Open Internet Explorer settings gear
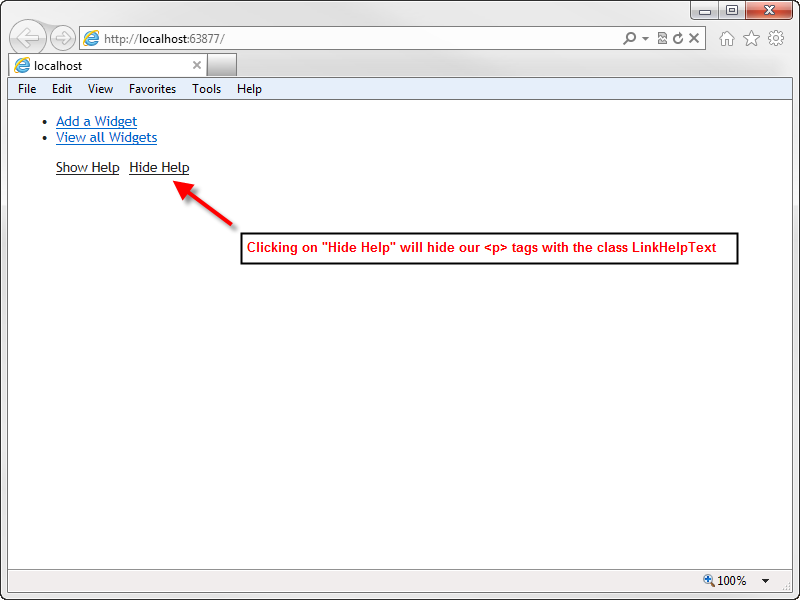The height and width of the screenshot is (600, 800). click(x=776, y=38)
